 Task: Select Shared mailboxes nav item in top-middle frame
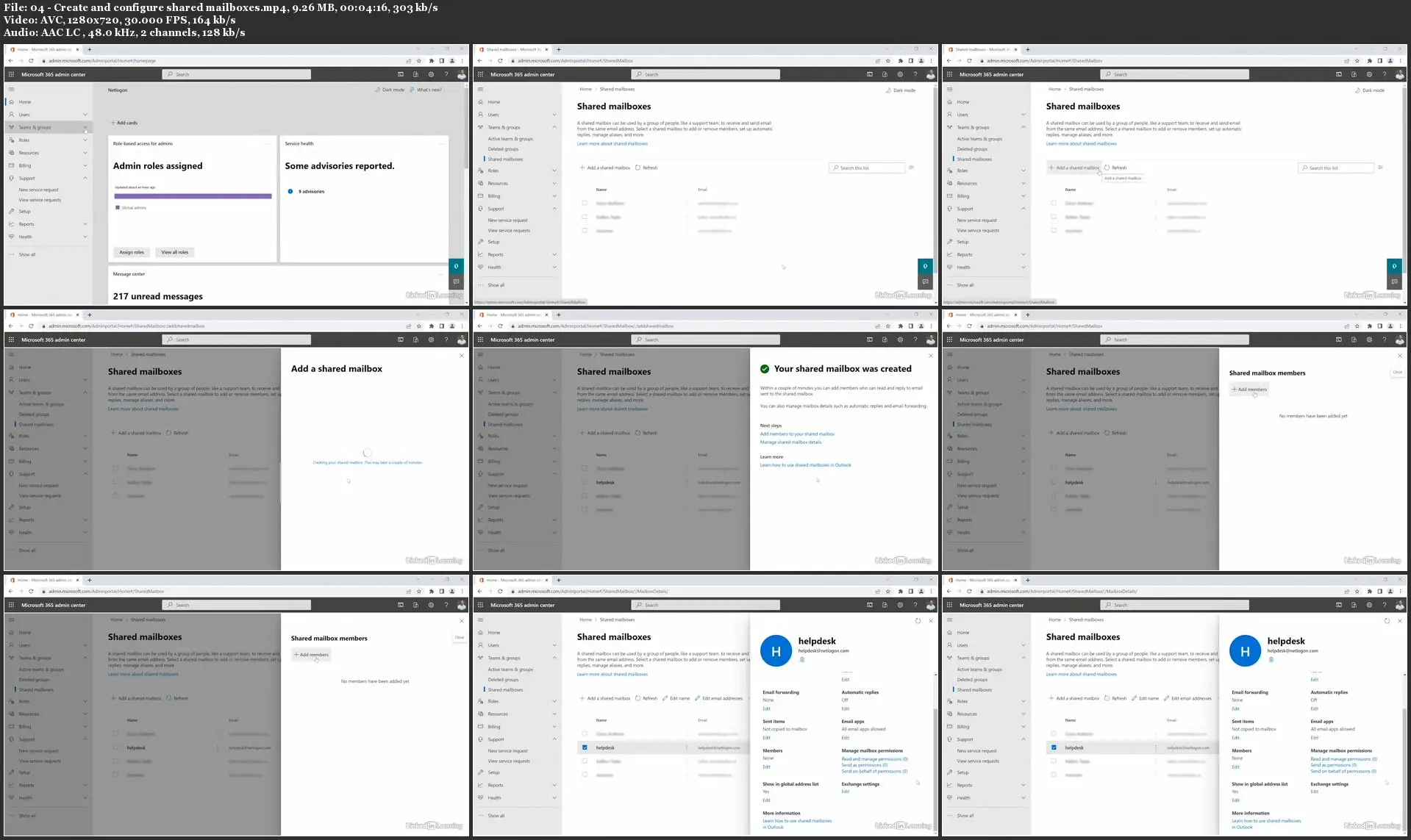[505, 159]
